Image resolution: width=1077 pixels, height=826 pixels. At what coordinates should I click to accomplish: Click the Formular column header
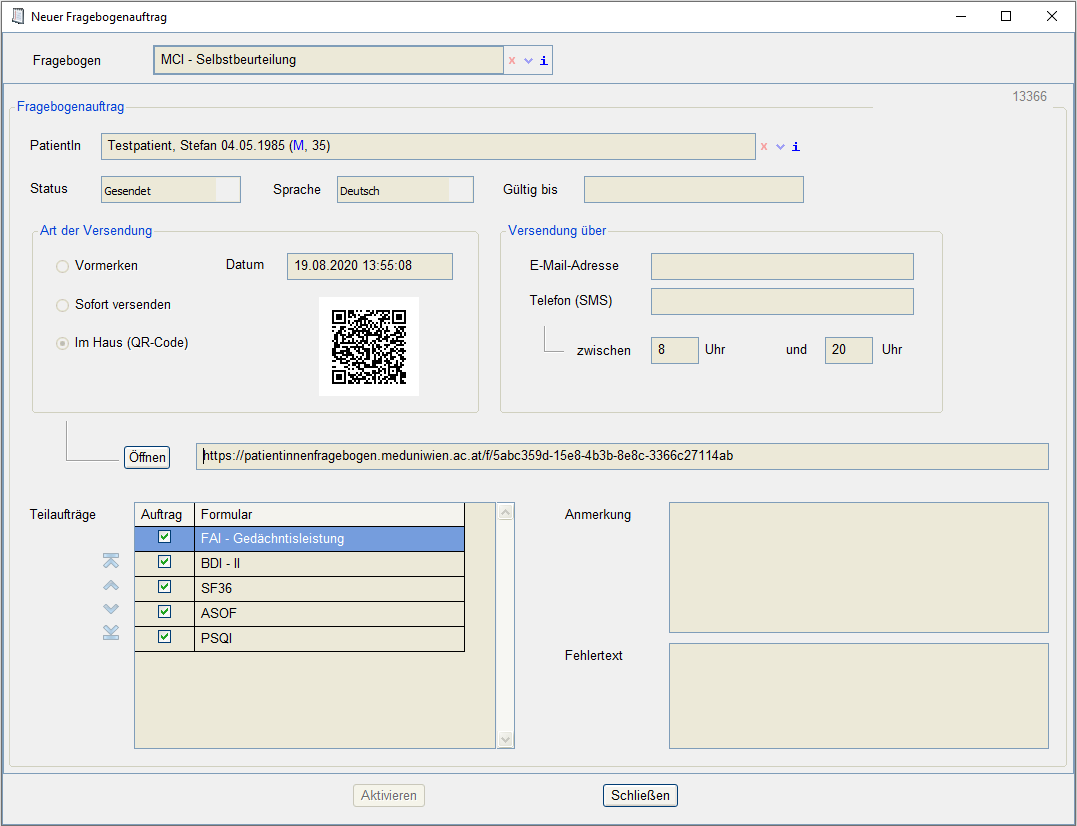pyautogui.click(x=328, y=514)
